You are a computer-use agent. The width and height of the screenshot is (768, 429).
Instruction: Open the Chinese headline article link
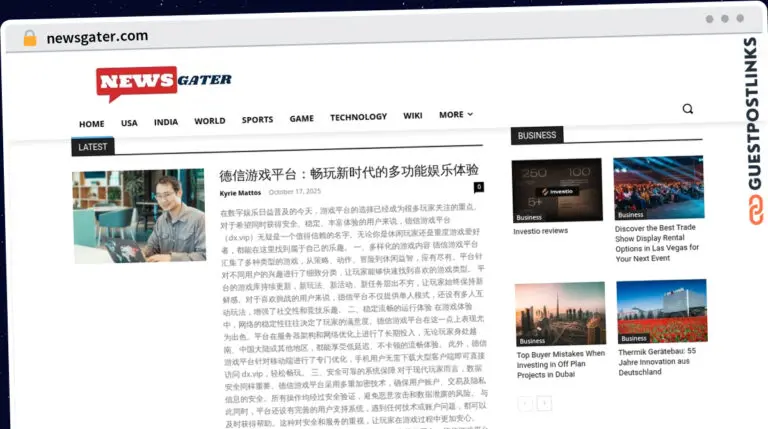(349, 172)
